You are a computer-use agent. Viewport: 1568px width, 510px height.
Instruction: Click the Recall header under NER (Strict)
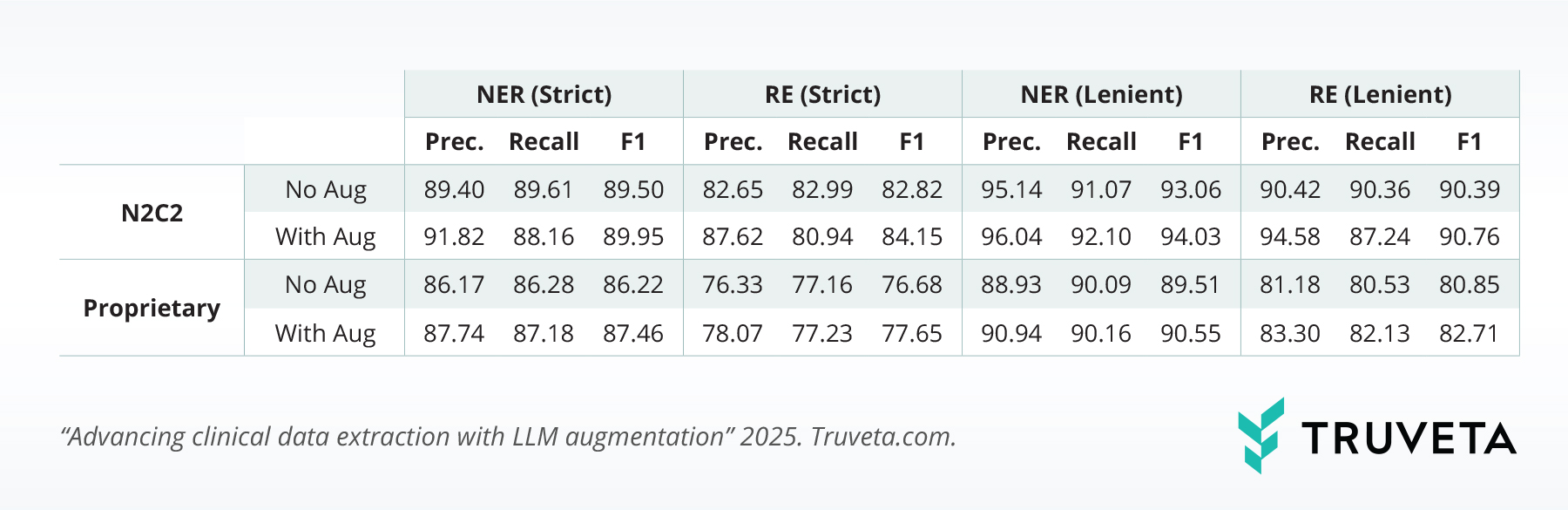point(544,141)
